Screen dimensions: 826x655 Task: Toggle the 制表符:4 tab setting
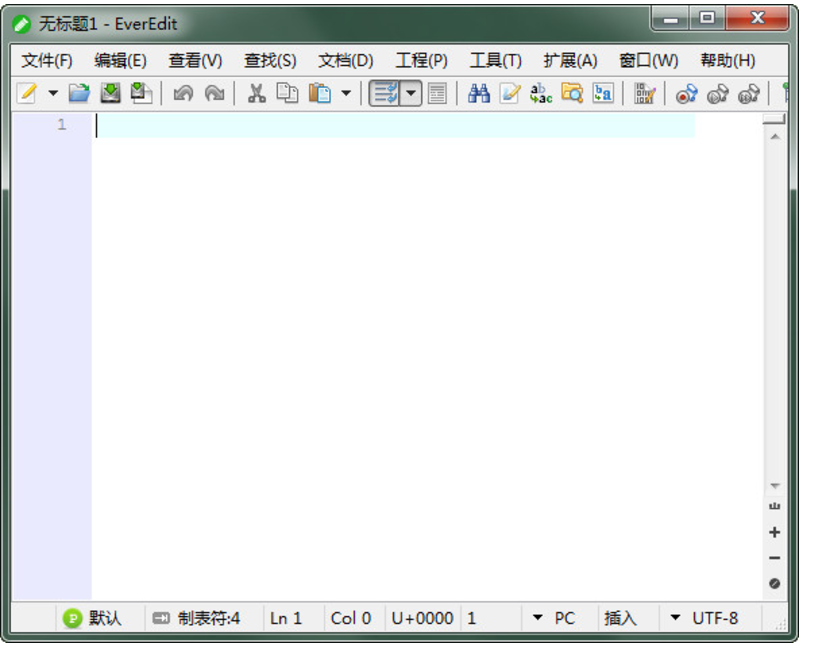click(x=197, y=618)
